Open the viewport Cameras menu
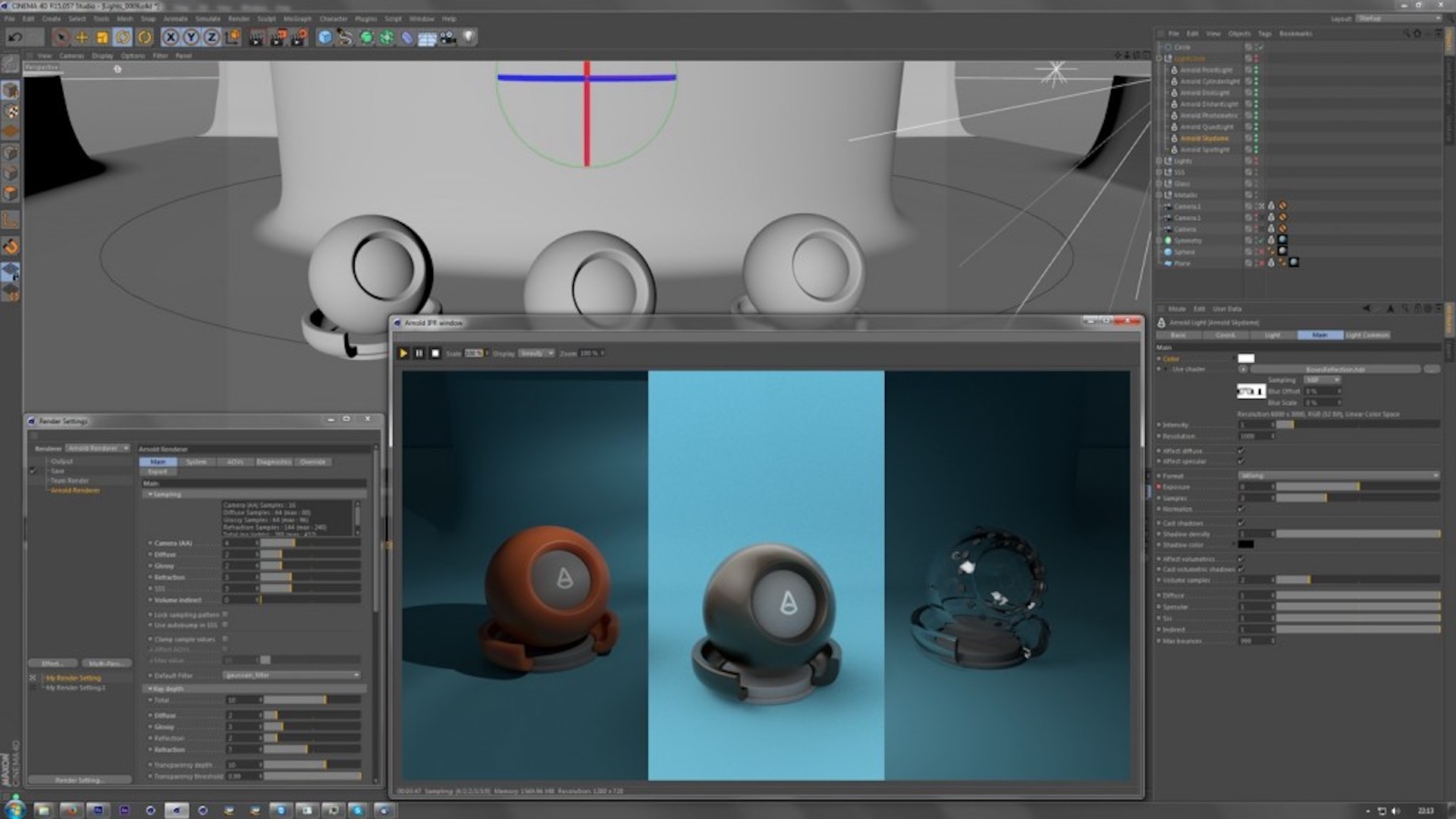This screenshot has height=819, width=1456. pyautogui.click(x=72, y=56)
